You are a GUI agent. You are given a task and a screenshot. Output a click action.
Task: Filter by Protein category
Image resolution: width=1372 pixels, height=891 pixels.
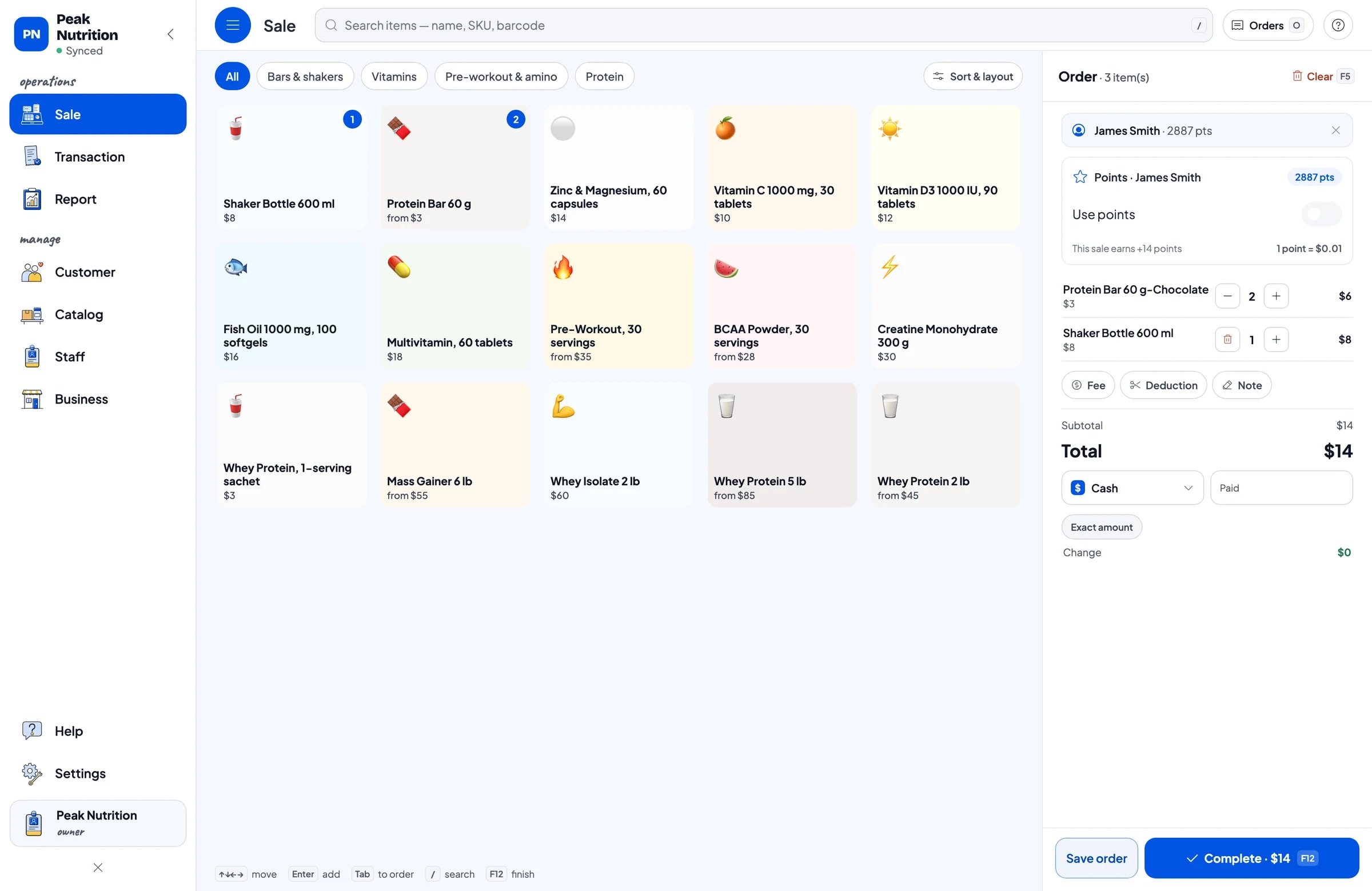604,76
